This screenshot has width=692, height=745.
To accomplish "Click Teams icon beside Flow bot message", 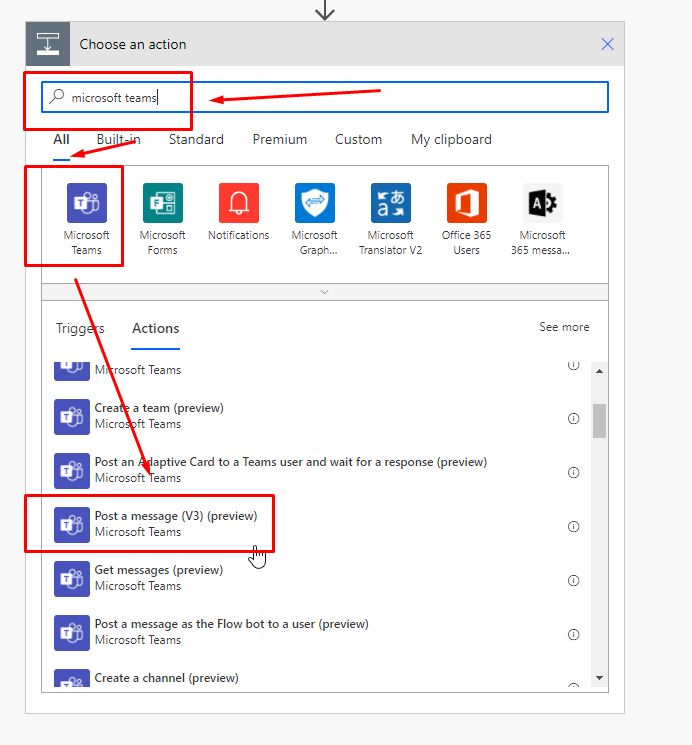I will 72,633.
